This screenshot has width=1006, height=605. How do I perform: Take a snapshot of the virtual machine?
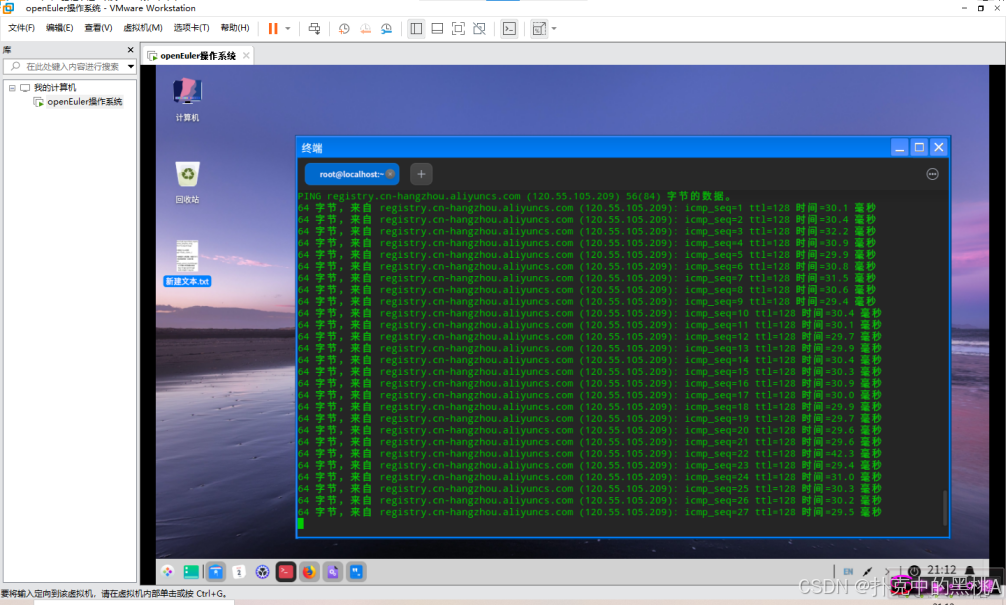(x=344, y=28)
